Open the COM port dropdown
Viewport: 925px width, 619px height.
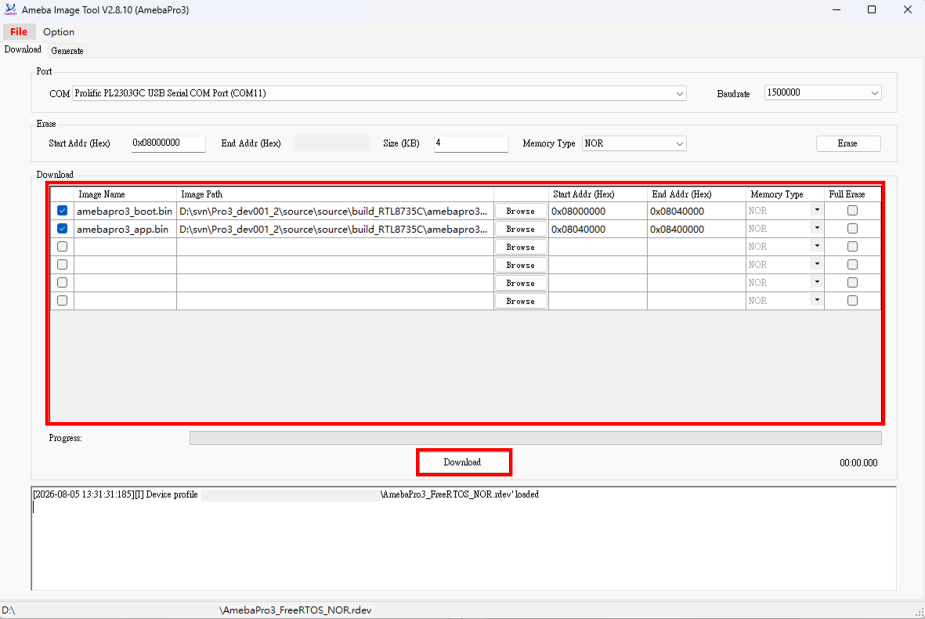(x=379, y=93)
